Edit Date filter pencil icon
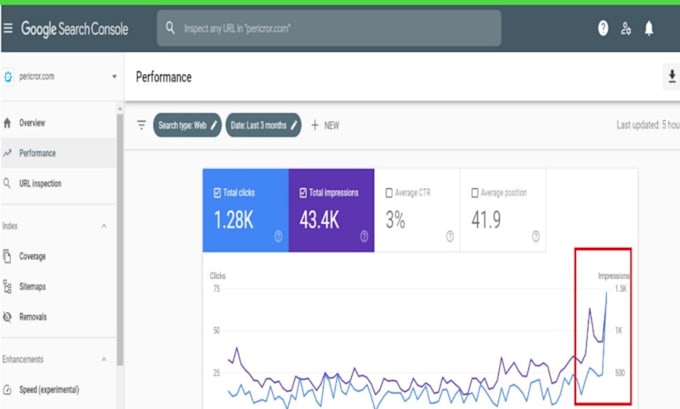680x409 pixels. [x=294, y=125]
